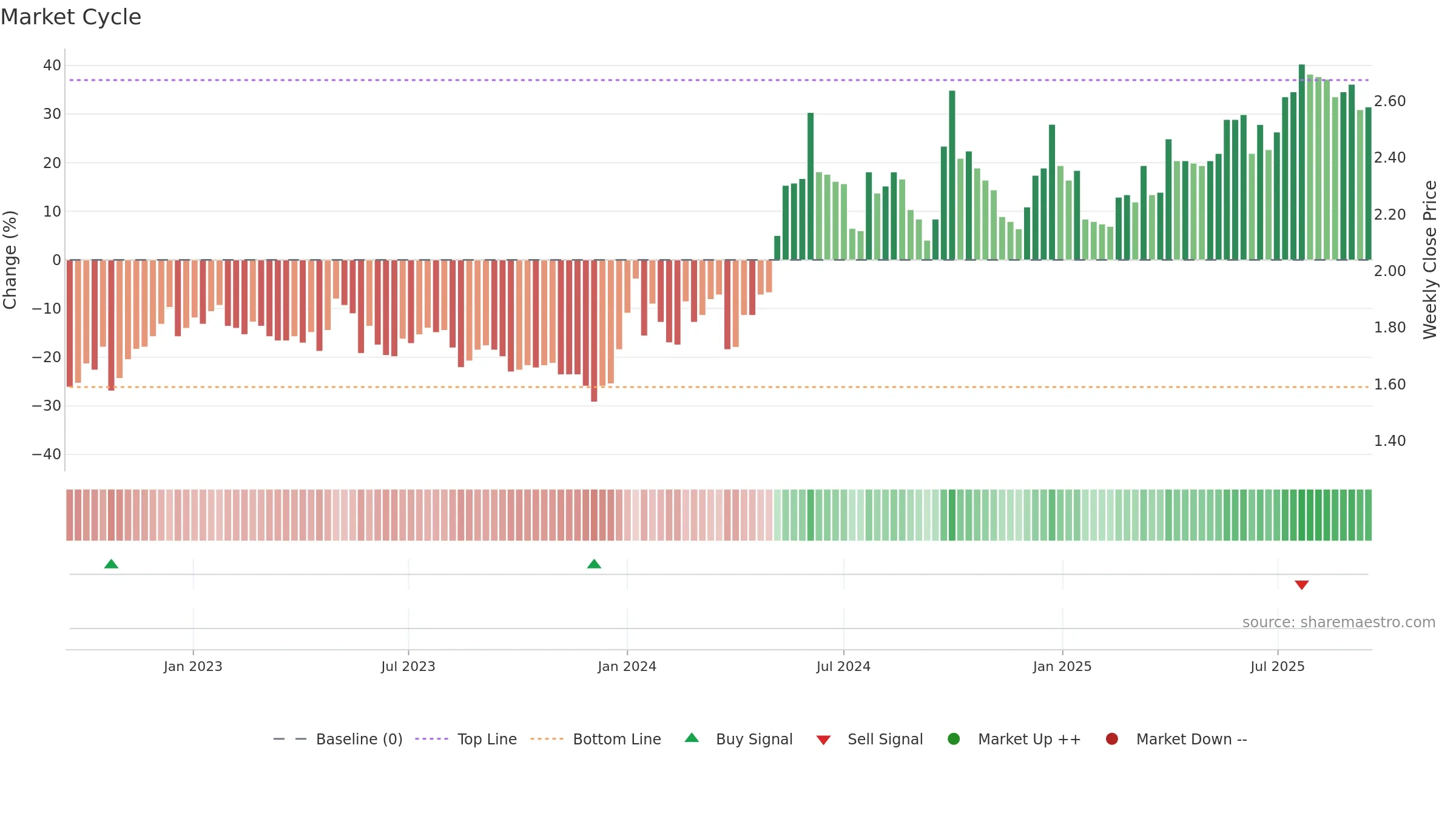
Task: Click the orange dotted bottom line
Action: coord(719,386)
